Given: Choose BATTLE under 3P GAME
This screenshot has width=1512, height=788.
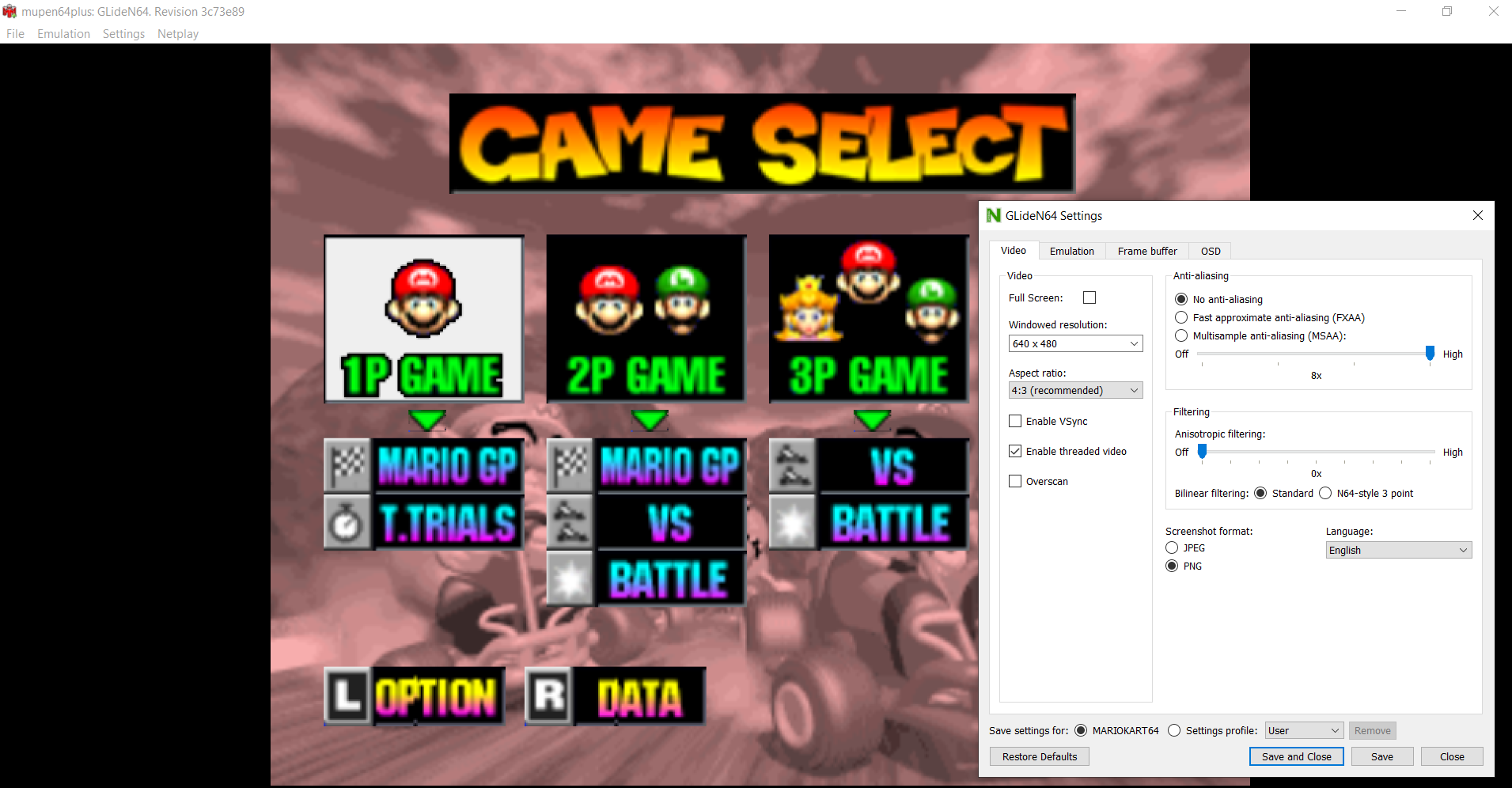Looking at the screenshot, I should 892,522.
